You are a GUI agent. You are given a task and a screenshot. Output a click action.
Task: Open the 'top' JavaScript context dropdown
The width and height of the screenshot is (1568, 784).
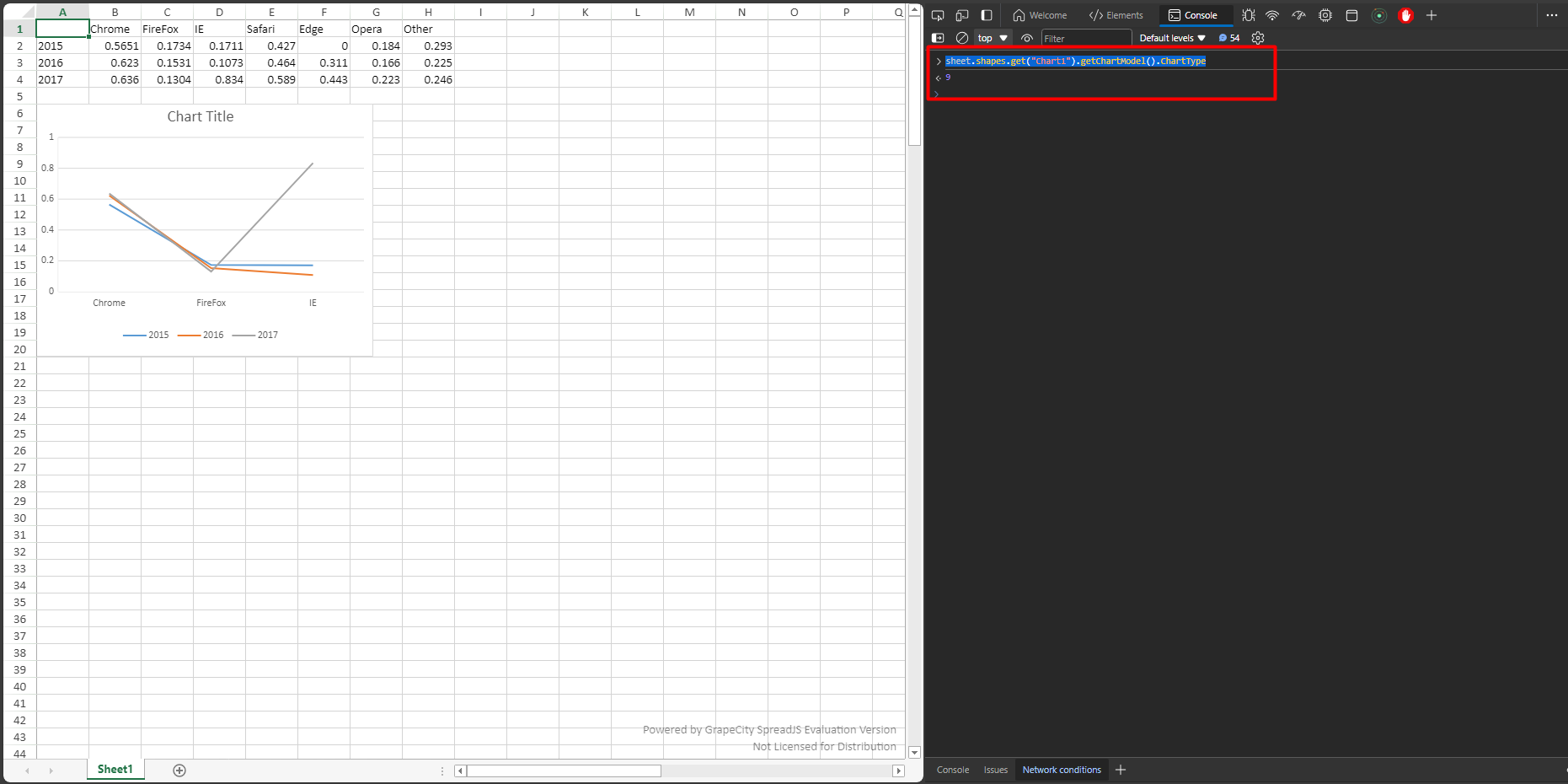[x=993, y=38]
